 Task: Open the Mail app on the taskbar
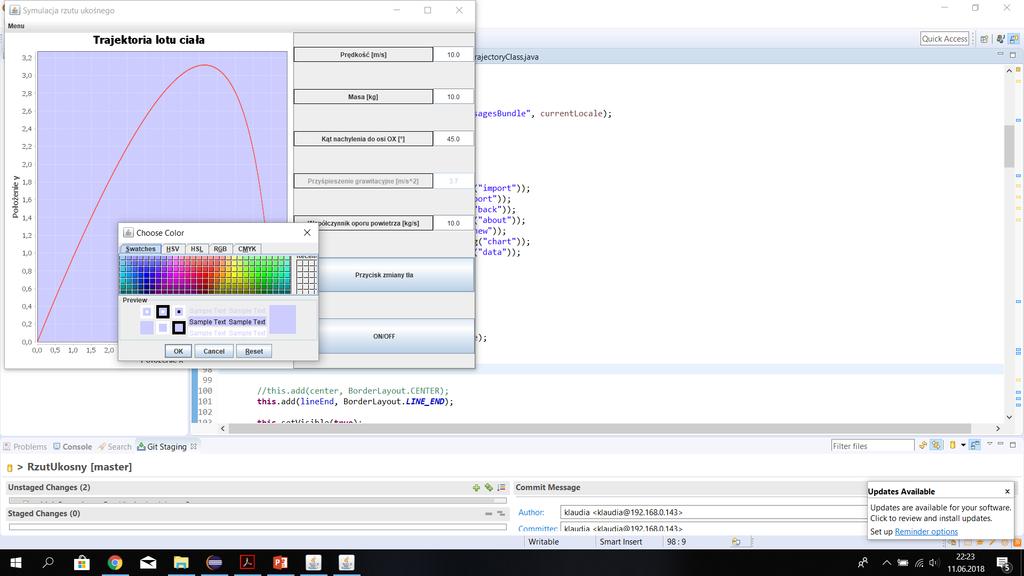click(x=148, y=562)
